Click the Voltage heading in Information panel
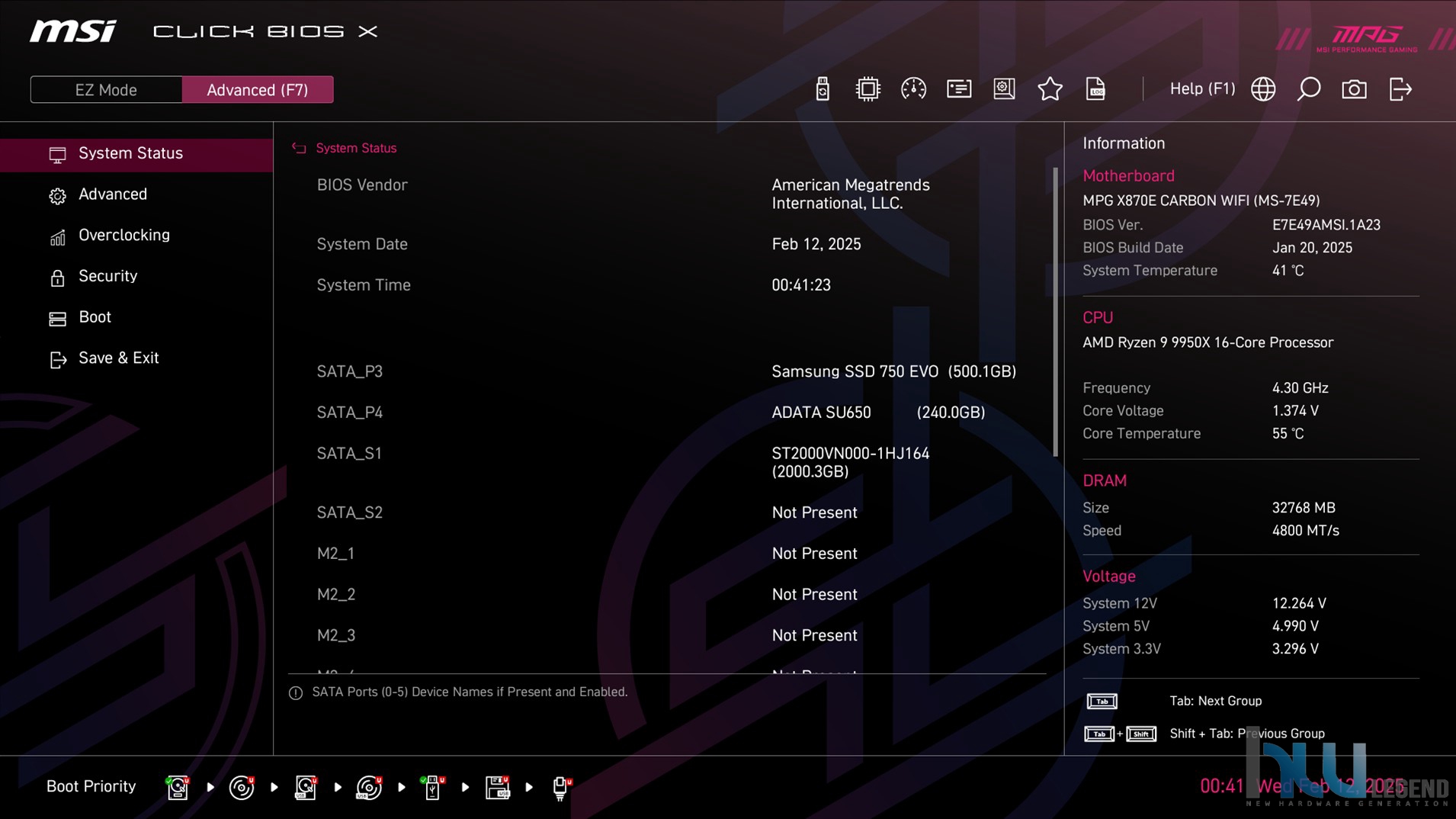Screen dimensions: 1456x819 click(1109, 577)
